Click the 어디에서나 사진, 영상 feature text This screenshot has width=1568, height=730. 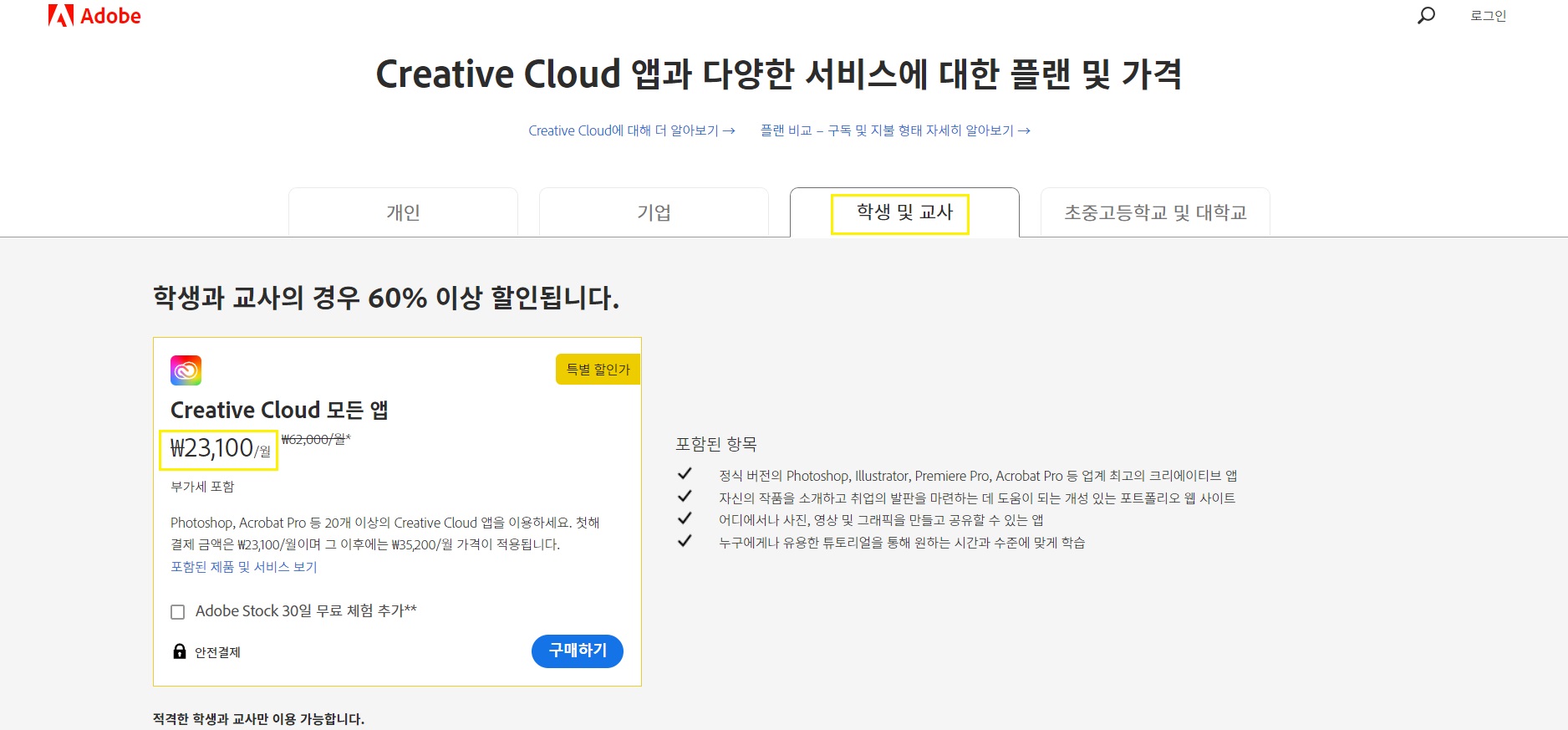click(881, 520)
